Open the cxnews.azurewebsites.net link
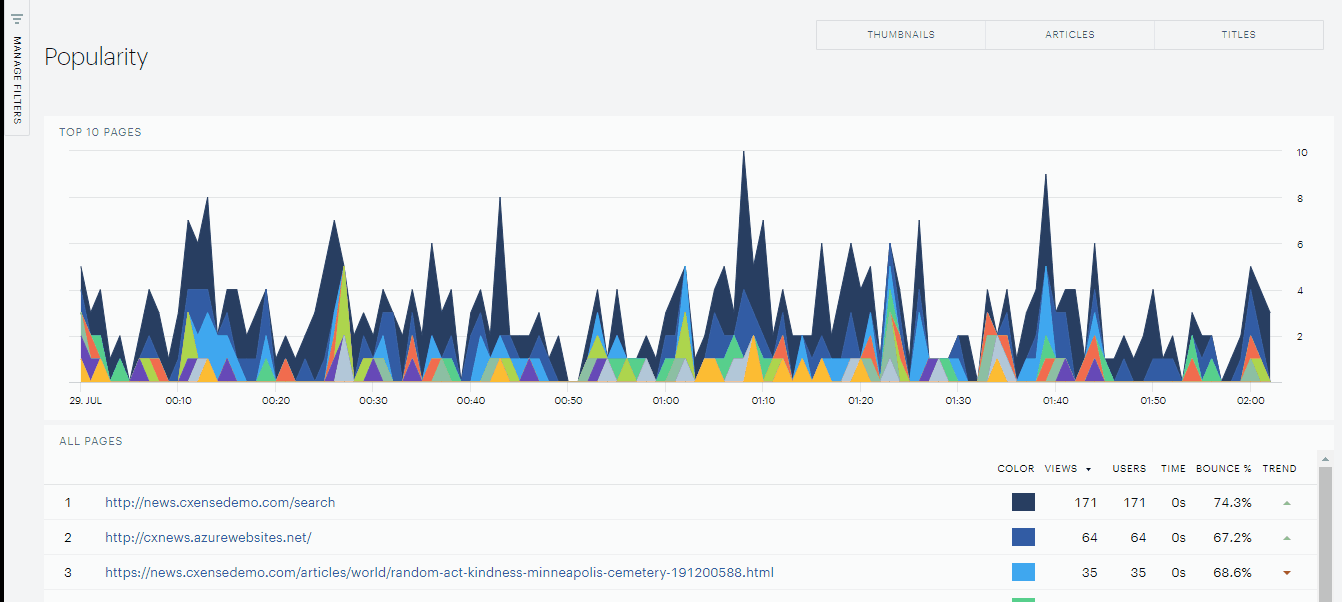Screen dimensions: 1342x602 (x=208, y=538)
